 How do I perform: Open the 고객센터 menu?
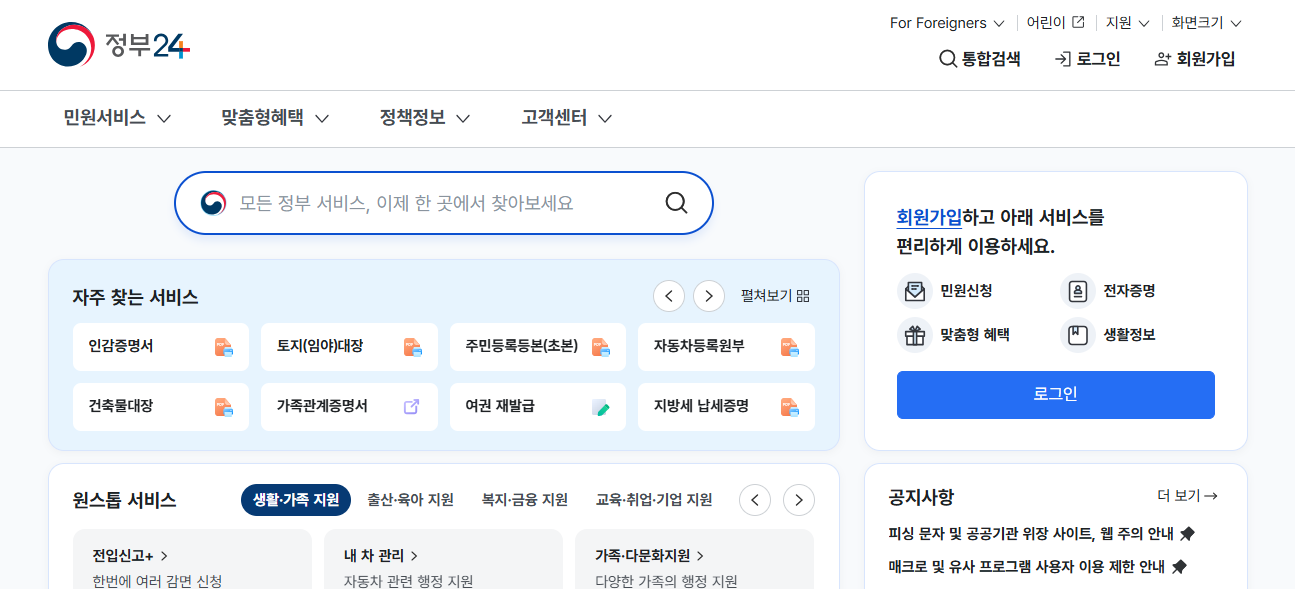point(564,118)
